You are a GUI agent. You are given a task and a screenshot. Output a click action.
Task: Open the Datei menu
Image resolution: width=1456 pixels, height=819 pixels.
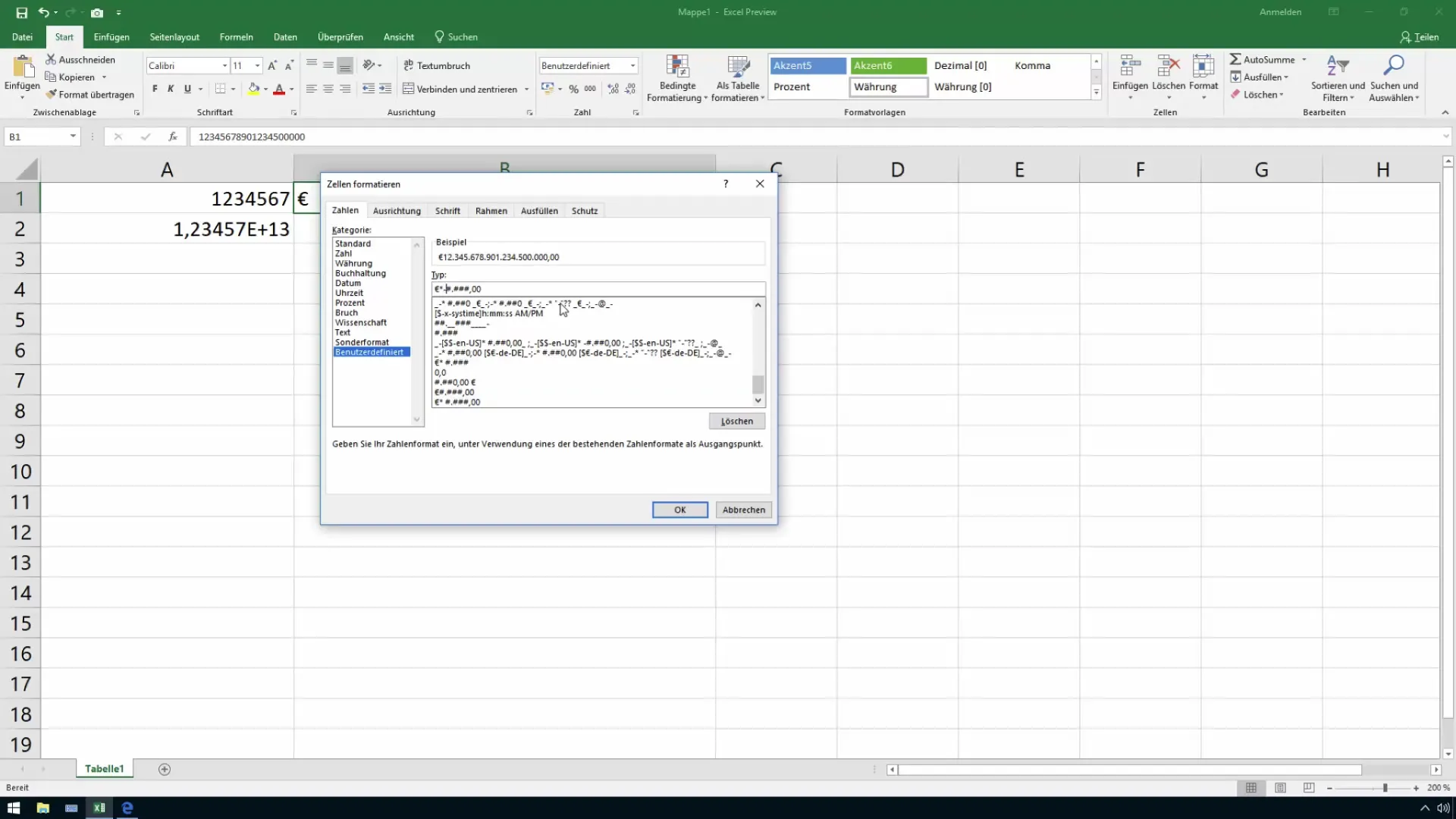point(22,36)
